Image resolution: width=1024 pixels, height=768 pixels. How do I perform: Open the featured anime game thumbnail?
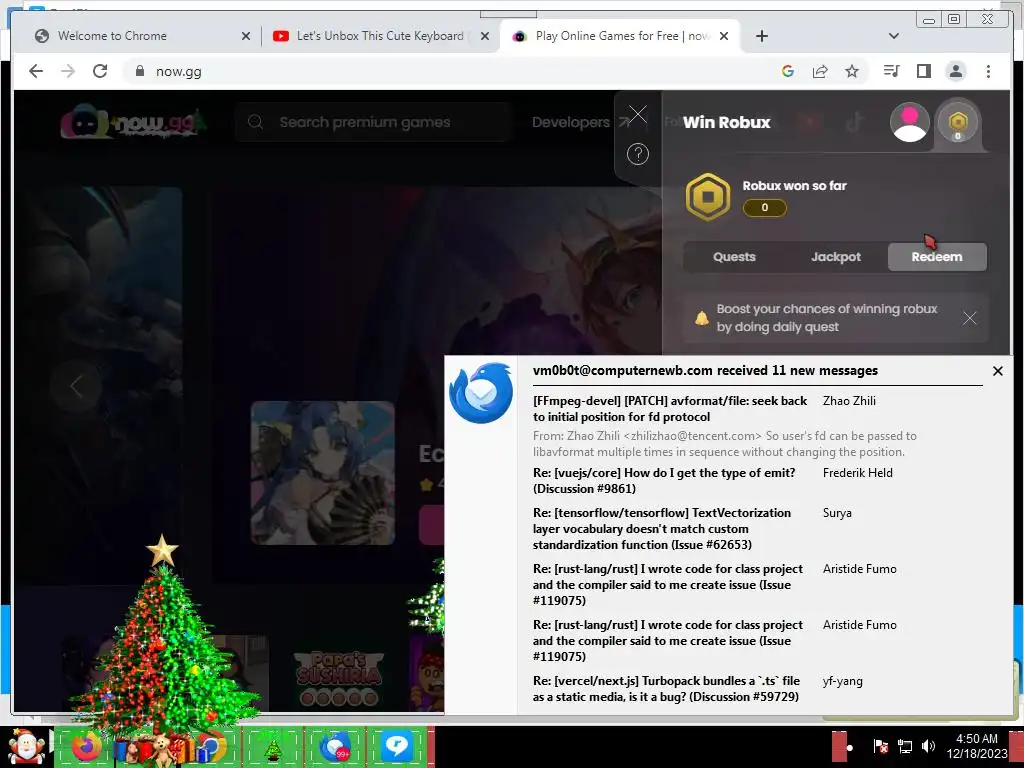pyautogui.click(x=323, y=473)
